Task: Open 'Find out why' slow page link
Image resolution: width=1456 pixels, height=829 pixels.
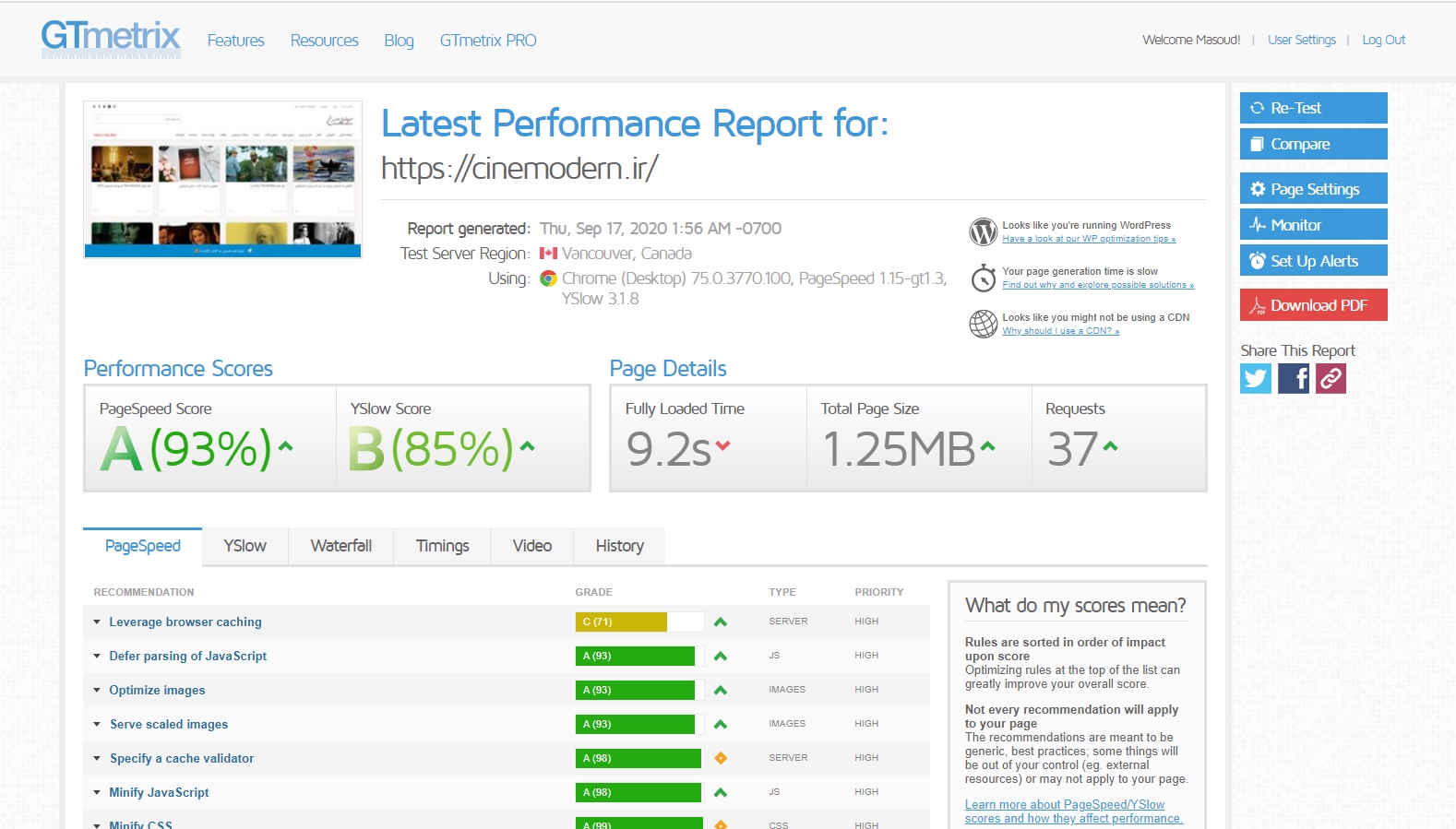Action: tap(1098, 285)
